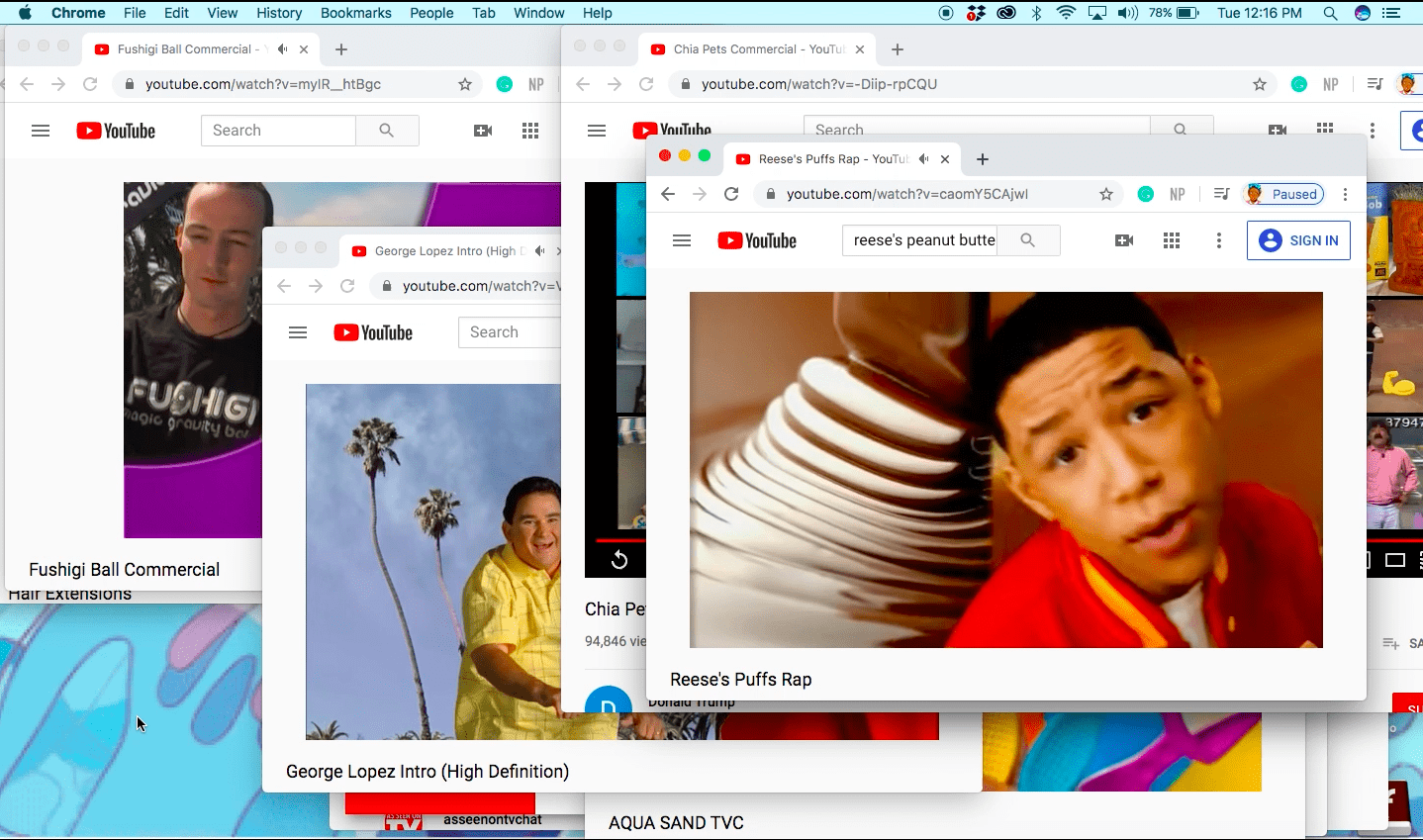Click create video icon in Fushigi window
This screenshot has width=1423, height=840.
tap(483, 131)
